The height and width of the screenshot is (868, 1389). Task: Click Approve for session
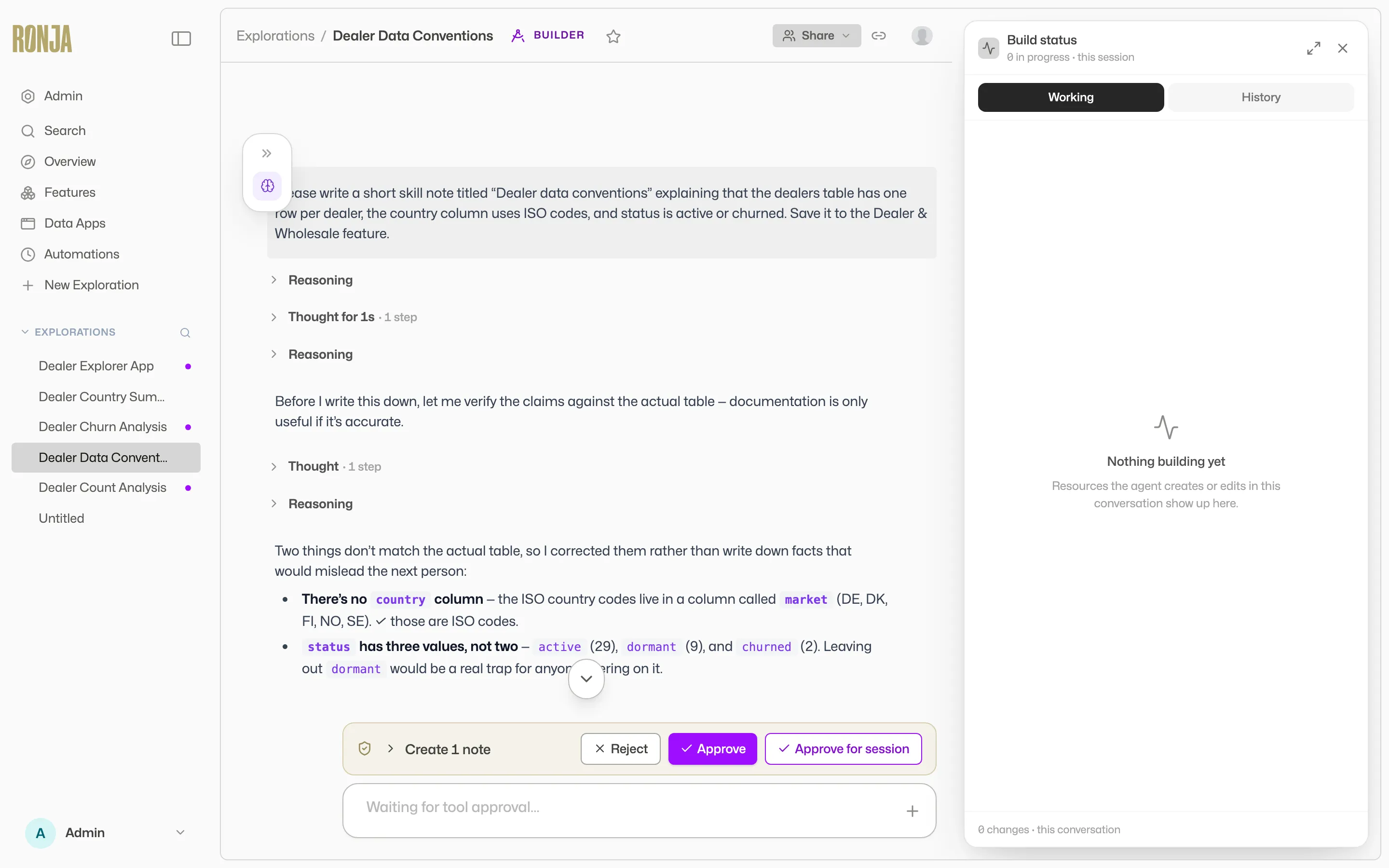pyautogui.click(x=843, y=748)
